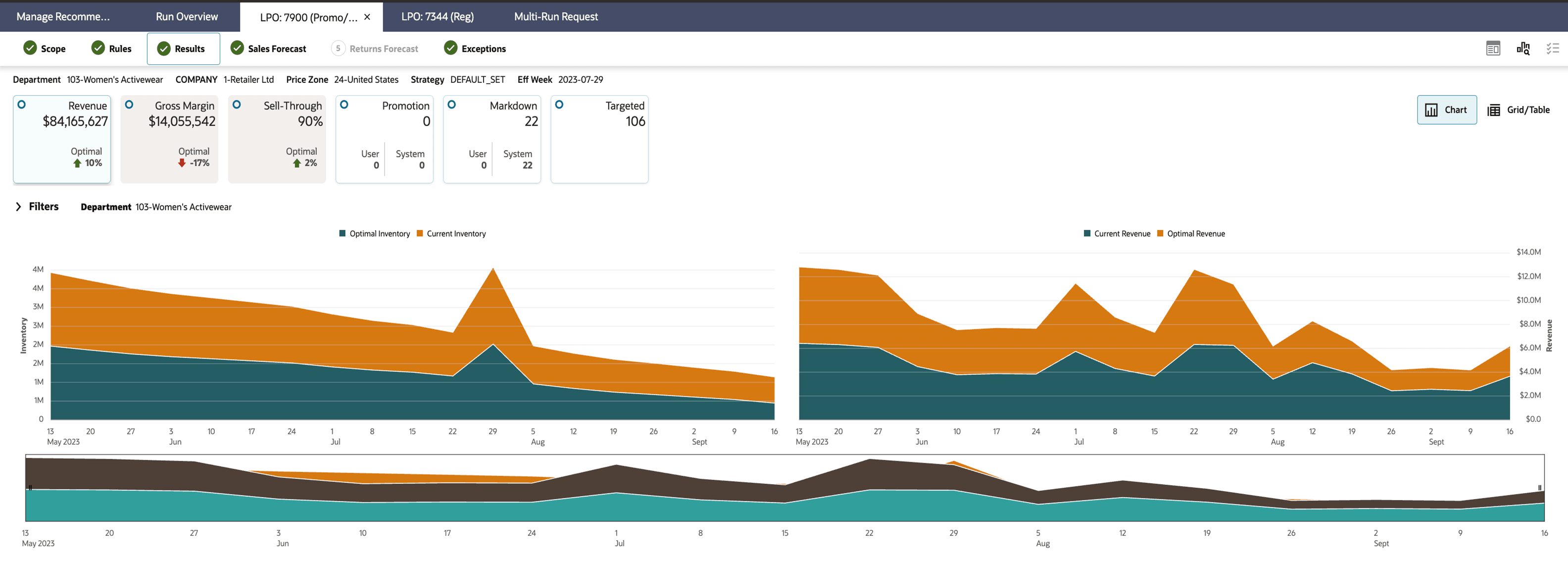Click the Sales Forecast step checkmark icon
Image resolution: width=1568 pixels, height=571 pixels.
(238, 48)
